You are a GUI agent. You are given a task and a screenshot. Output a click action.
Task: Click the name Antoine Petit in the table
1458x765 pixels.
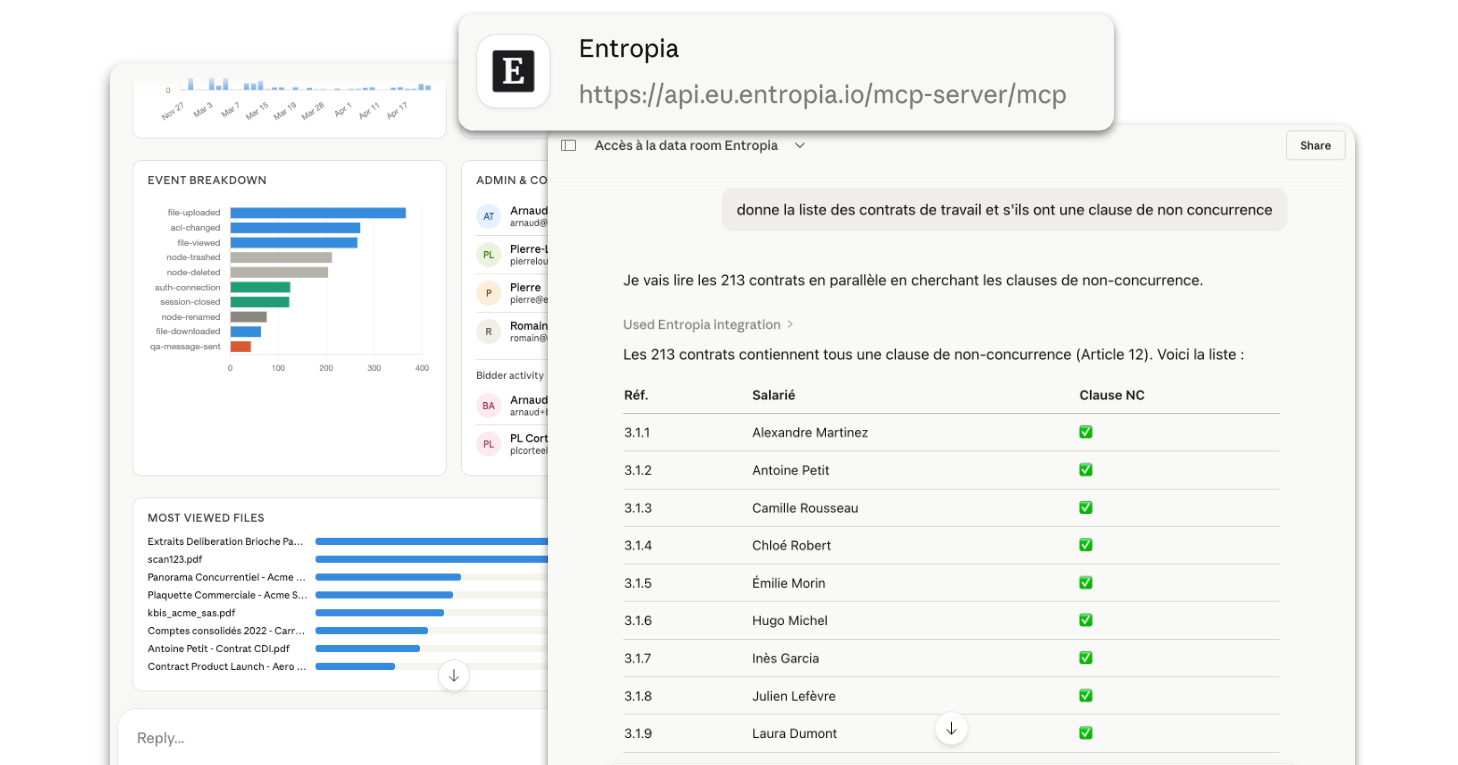(791, 471)
